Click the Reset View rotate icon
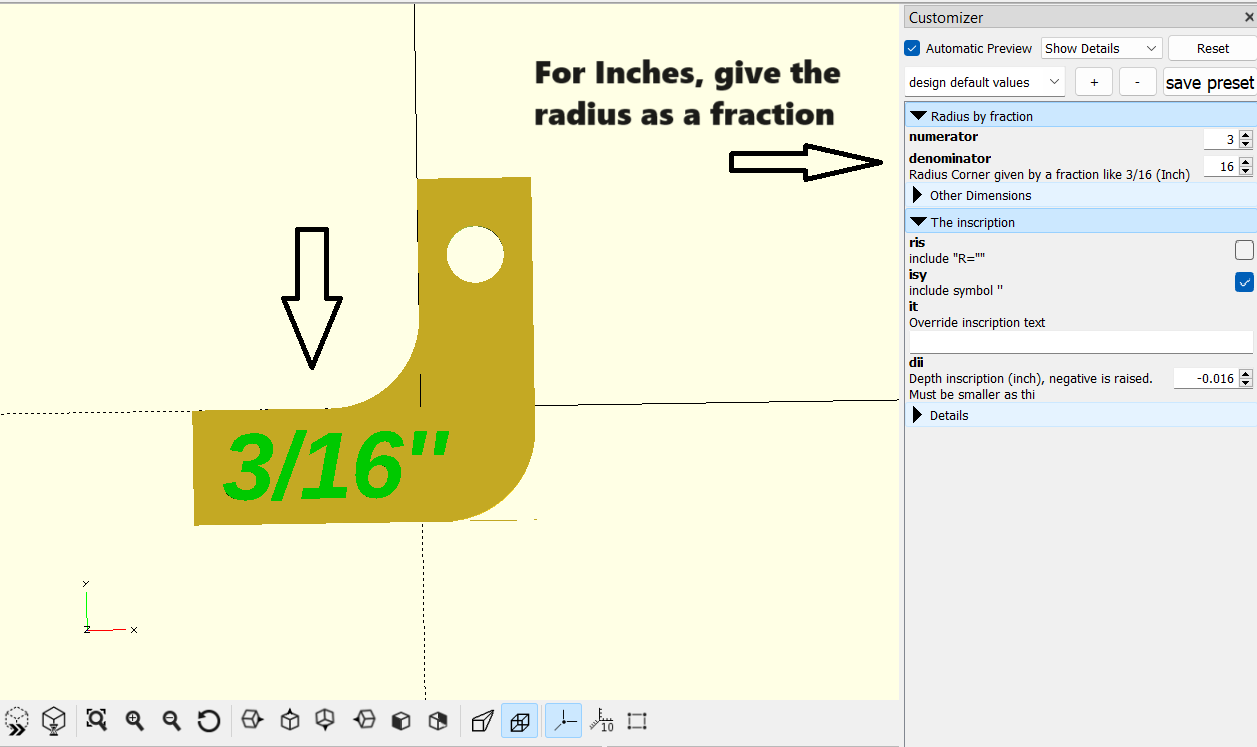1257x747 pixels. coord(208,720)
